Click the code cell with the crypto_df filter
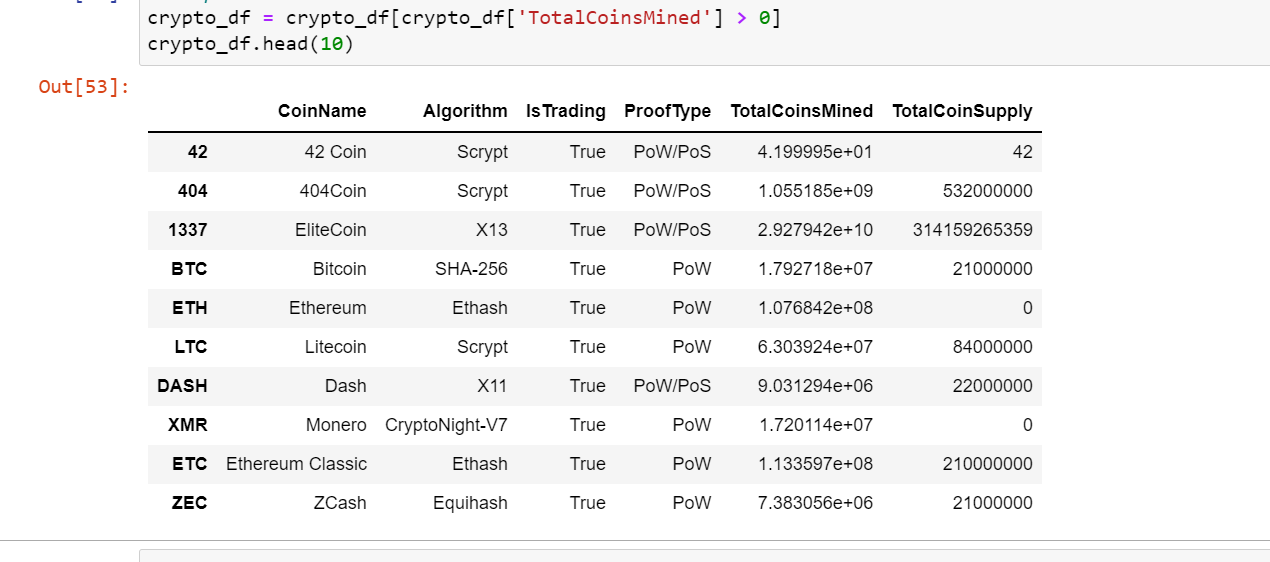This screenshot has height=562, width=1270. tap(704, 32)
